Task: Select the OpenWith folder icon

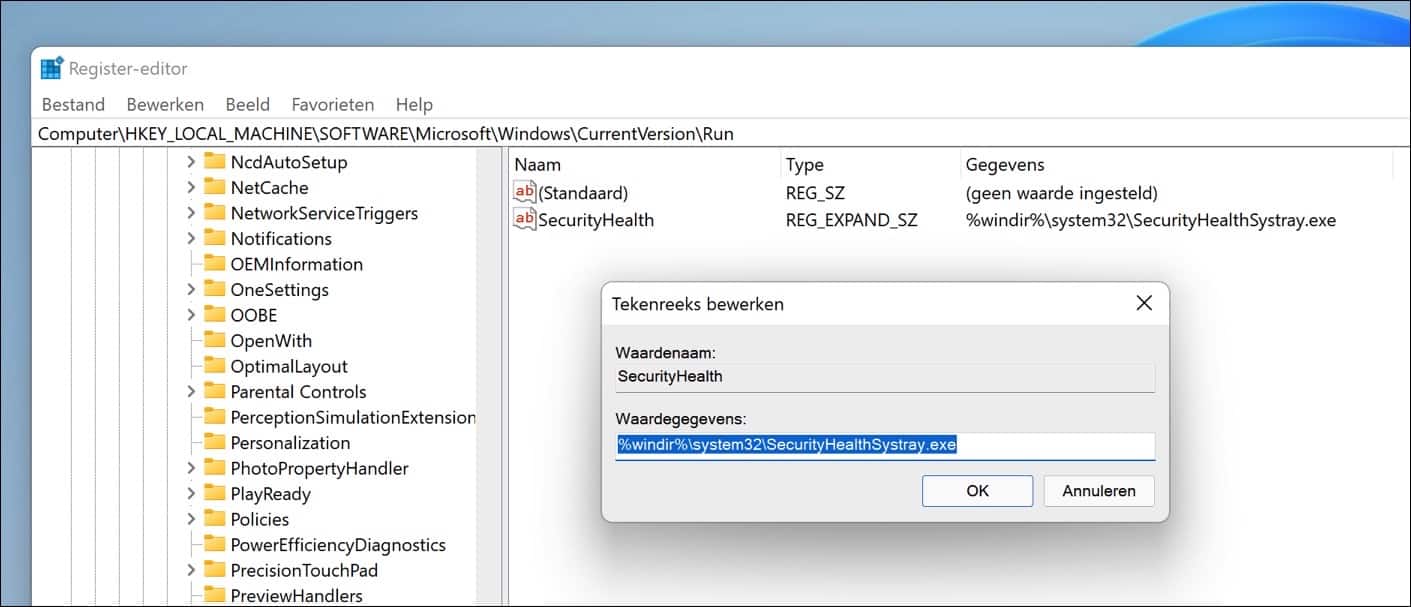Action: tap(216, 340)
